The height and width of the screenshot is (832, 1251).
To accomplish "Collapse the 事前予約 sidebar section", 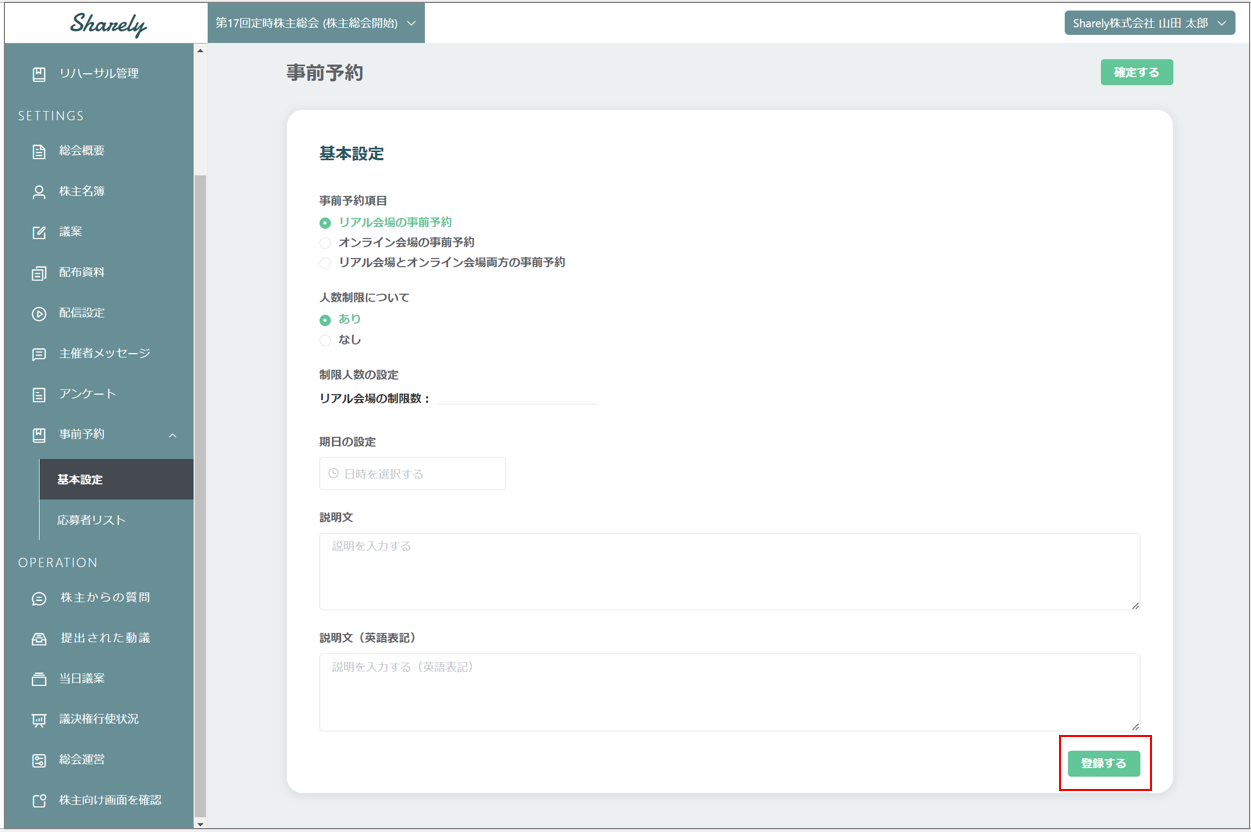I will (x=172, y=435).
